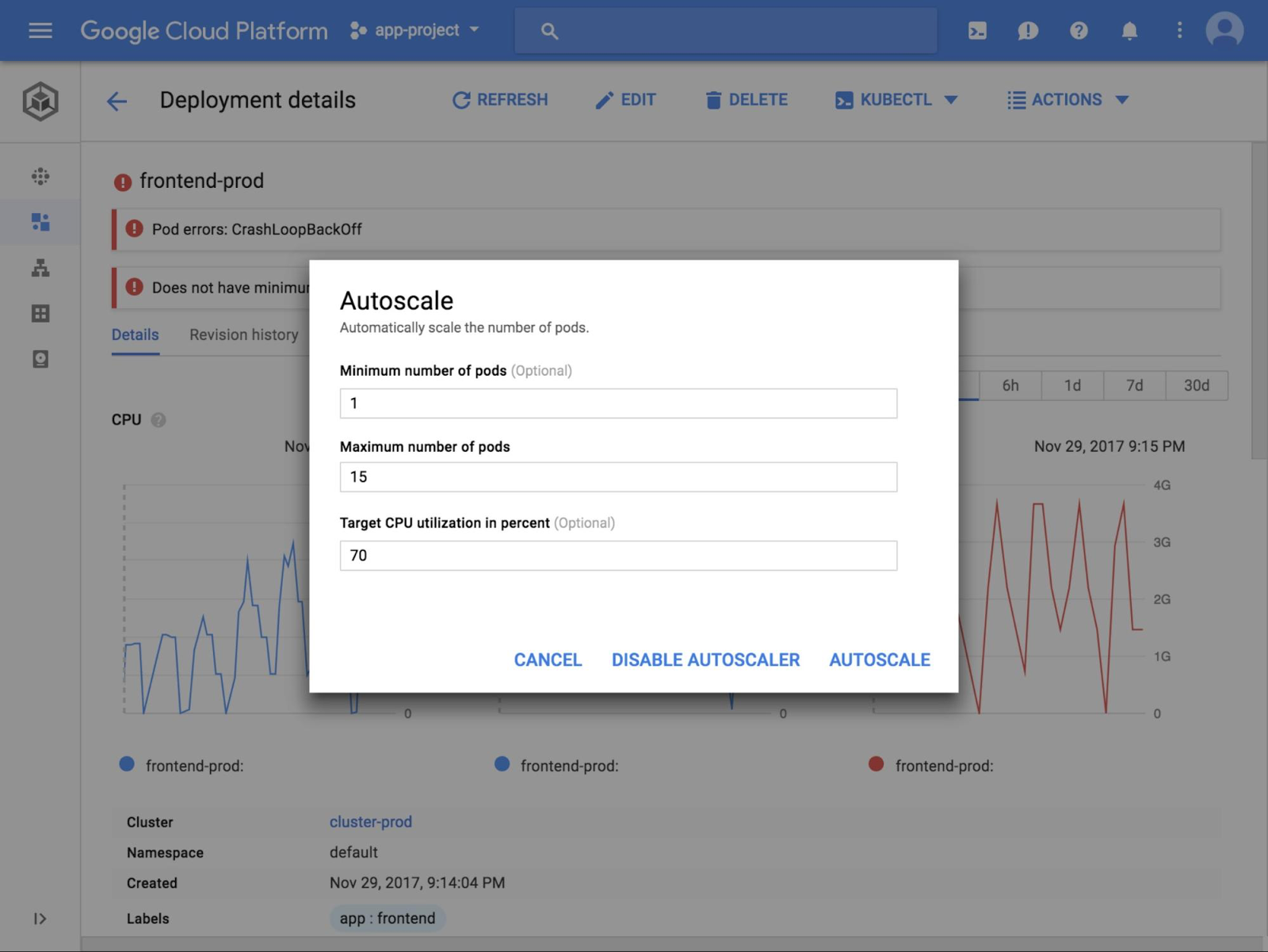Click the red frontend-prod legend dot
The width and height of the screenshot is (1268, 952).
[x=876, y=764]
